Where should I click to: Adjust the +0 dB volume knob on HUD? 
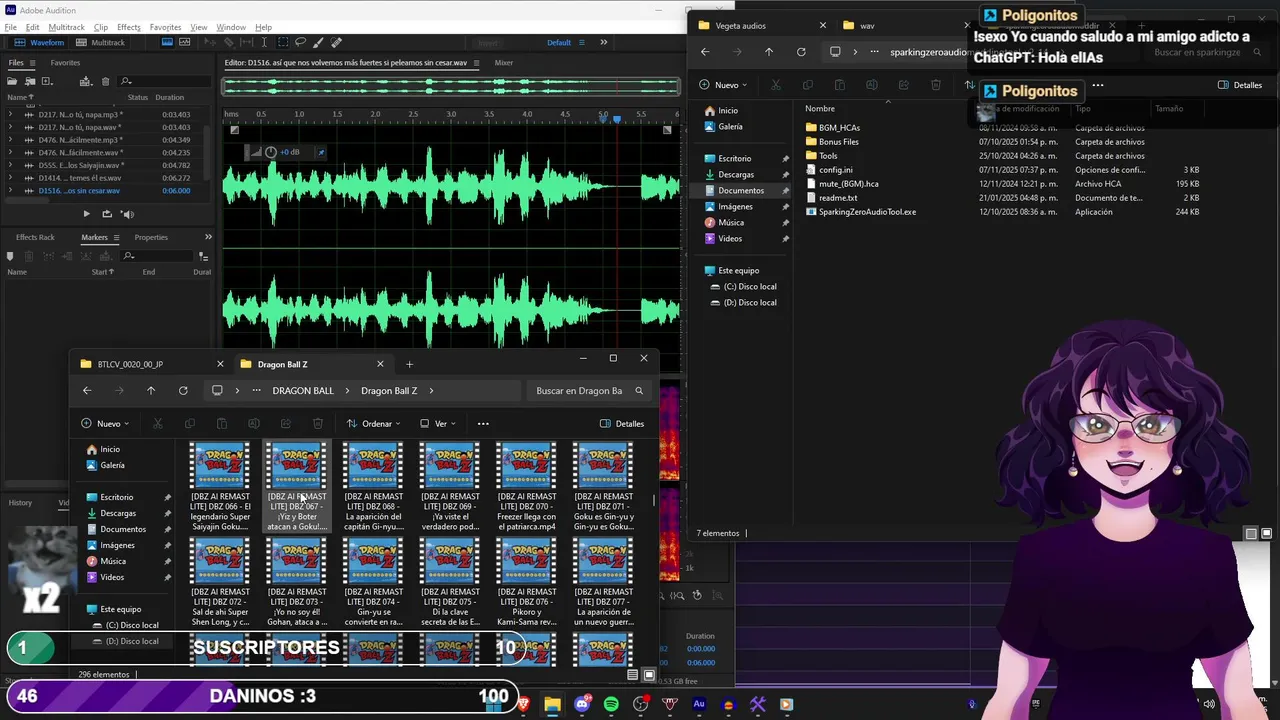pyautogui.click(x=271, y=152)
